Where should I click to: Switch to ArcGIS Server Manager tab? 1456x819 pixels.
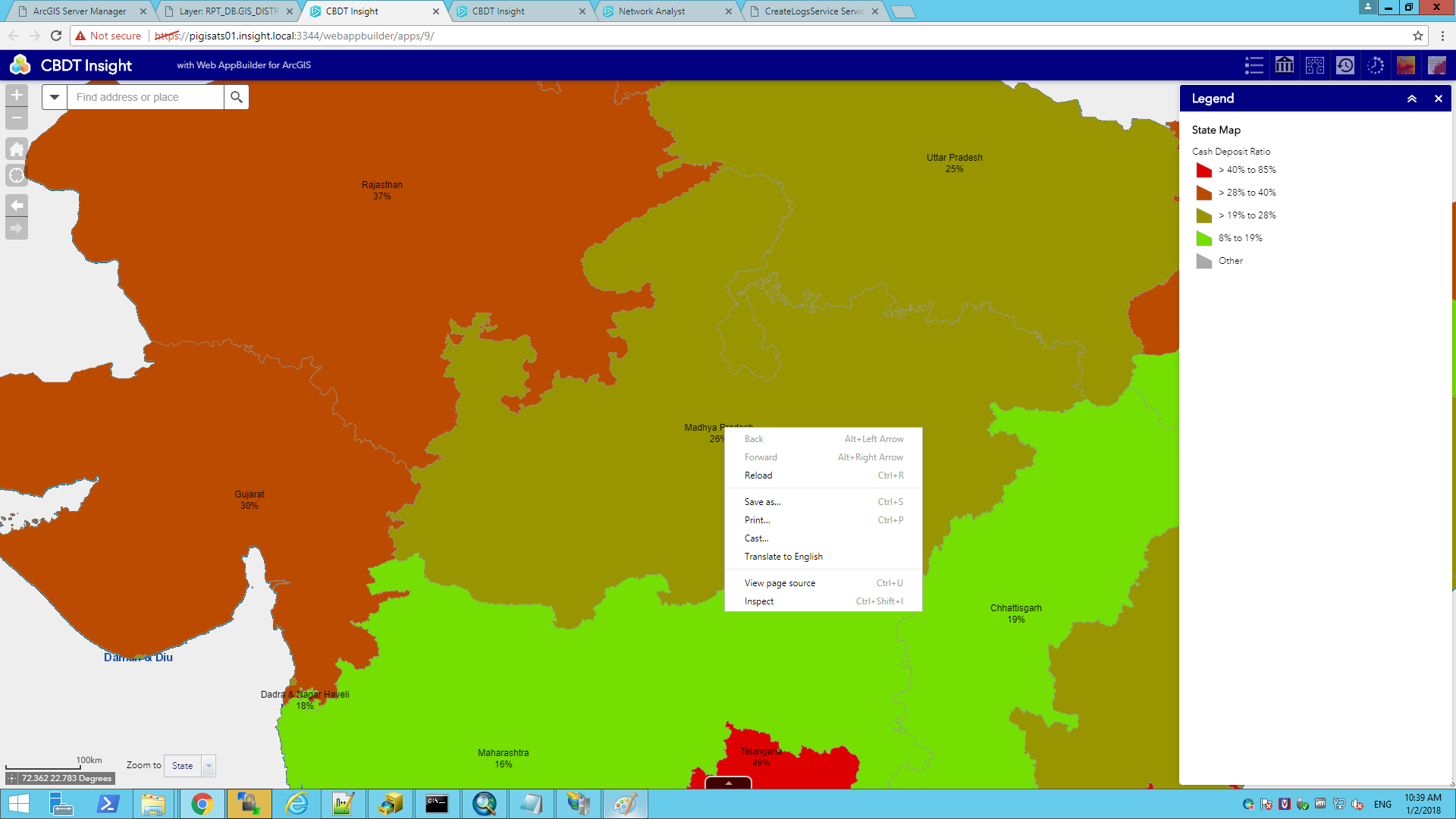tap(79, 11)
